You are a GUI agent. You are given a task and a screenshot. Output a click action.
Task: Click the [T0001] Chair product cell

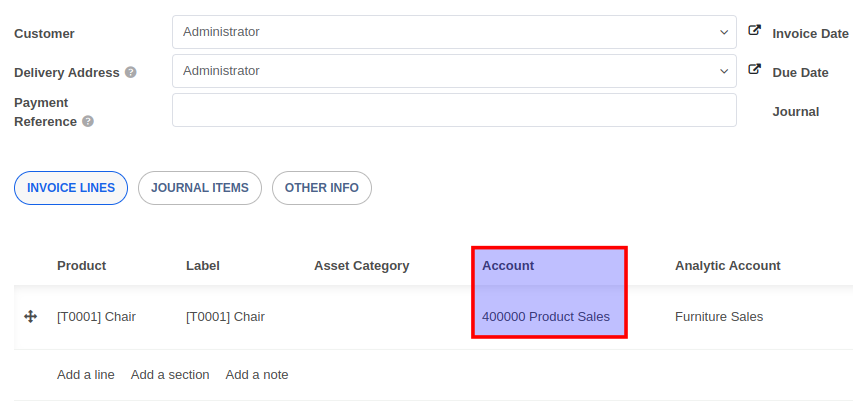tap(96, 317)
